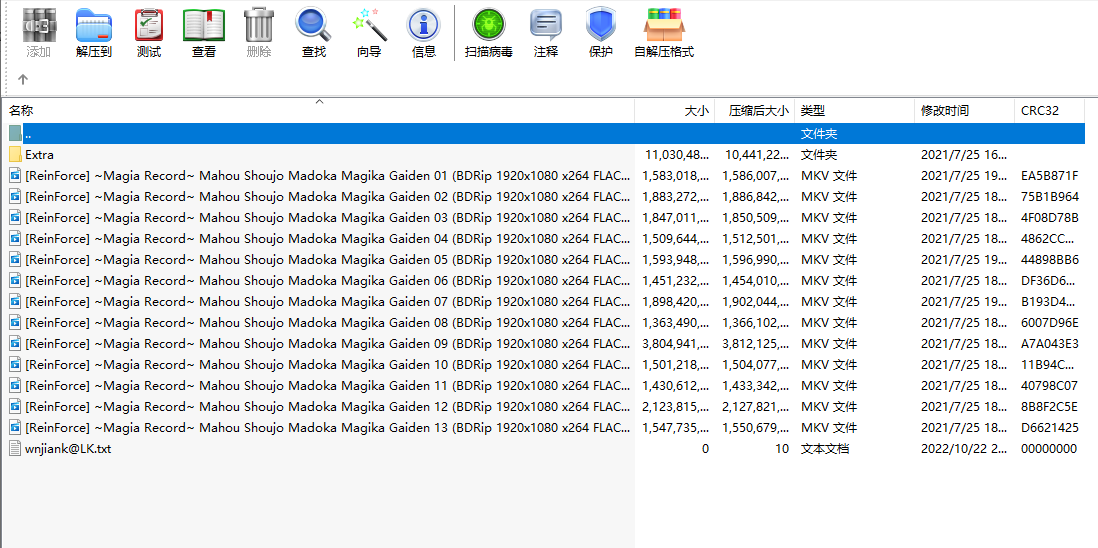This screenshot has width=1098, height=548.
Task: Go up one folder level arrow
Action: click(22, 80)
